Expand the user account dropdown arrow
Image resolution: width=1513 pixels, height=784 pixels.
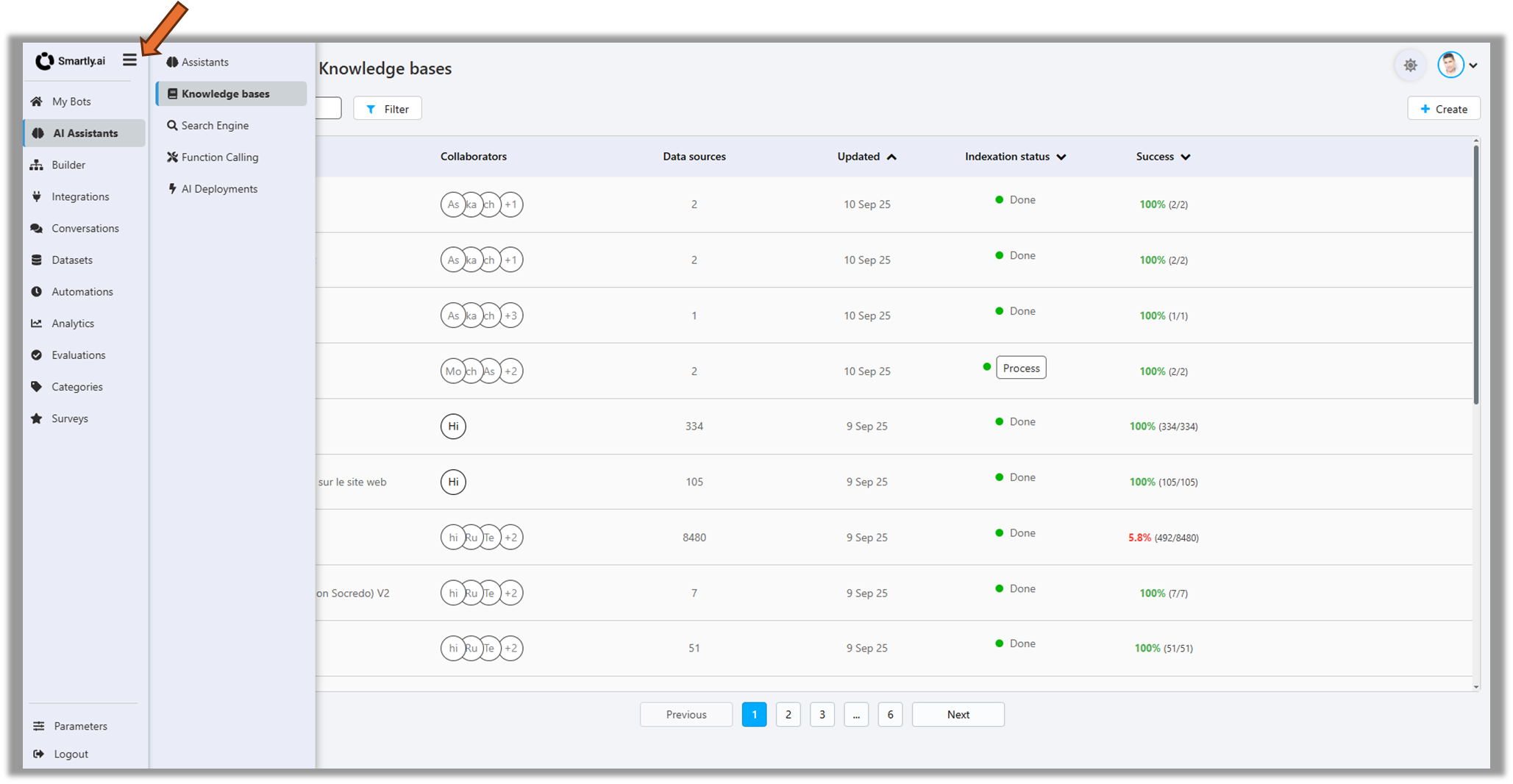click(x=1473, y=65)
